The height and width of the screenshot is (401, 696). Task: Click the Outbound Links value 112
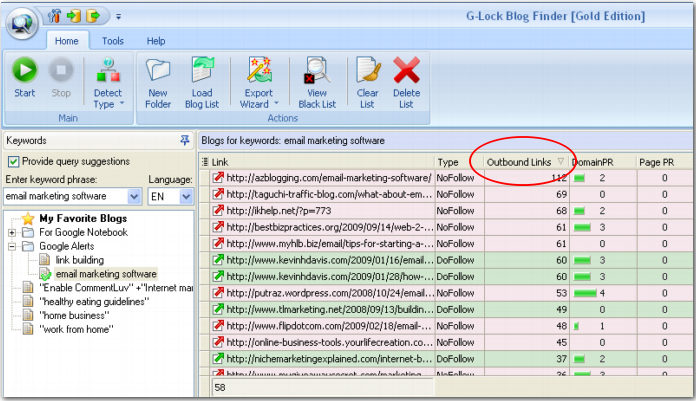[x=559, y=178]
